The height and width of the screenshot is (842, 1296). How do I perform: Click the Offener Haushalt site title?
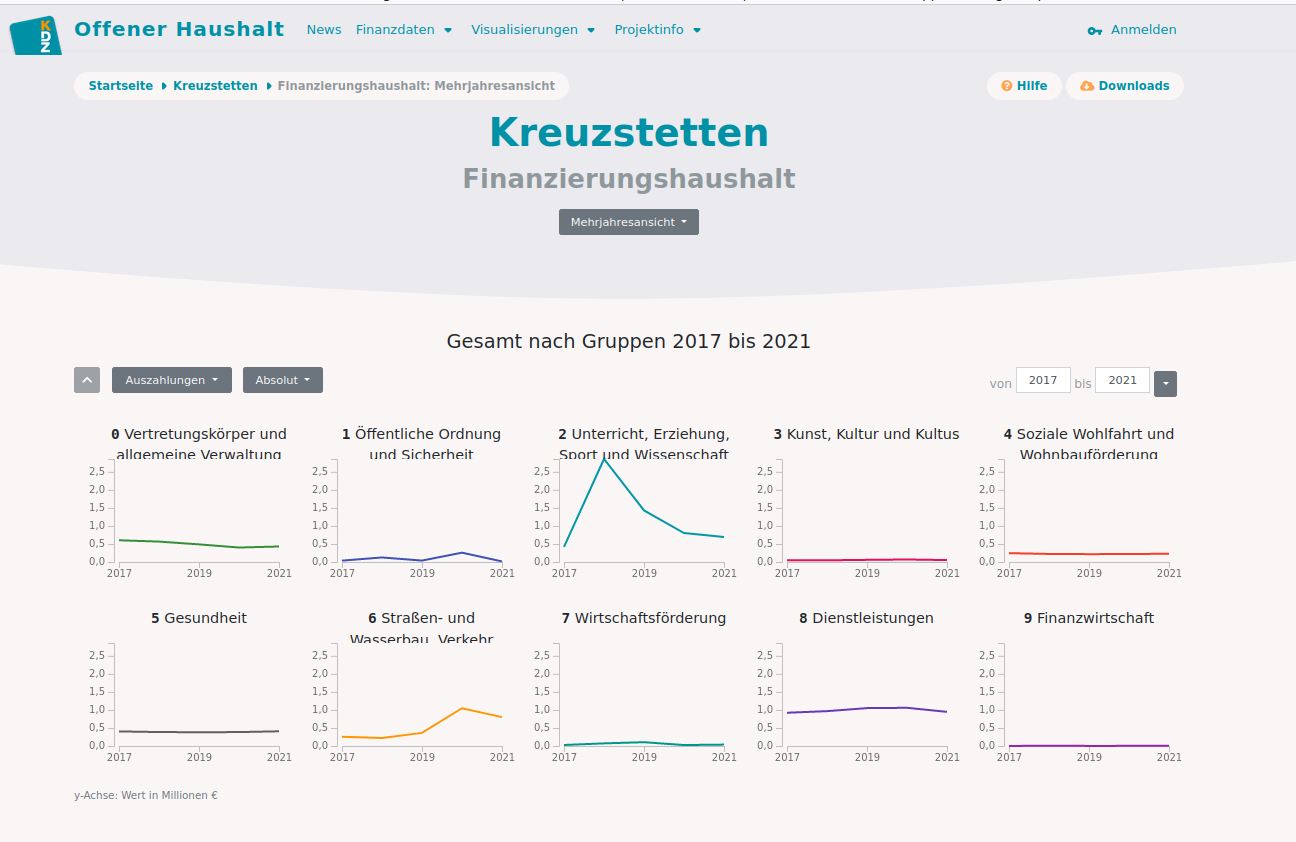coord(179,29)
